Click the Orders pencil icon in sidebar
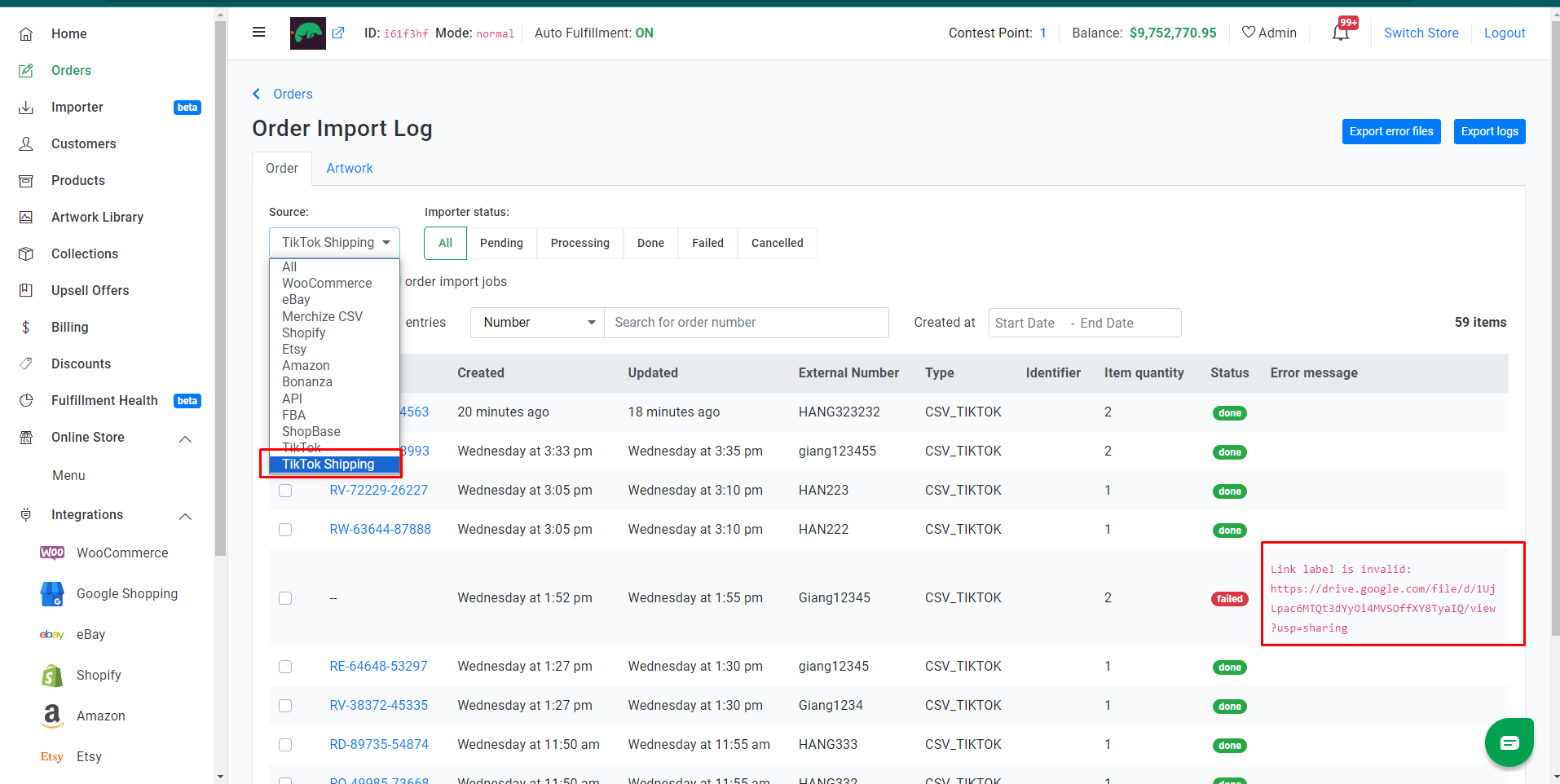Image resolution: width=1560 pixels, height=784 pixels. coord(26,71)
